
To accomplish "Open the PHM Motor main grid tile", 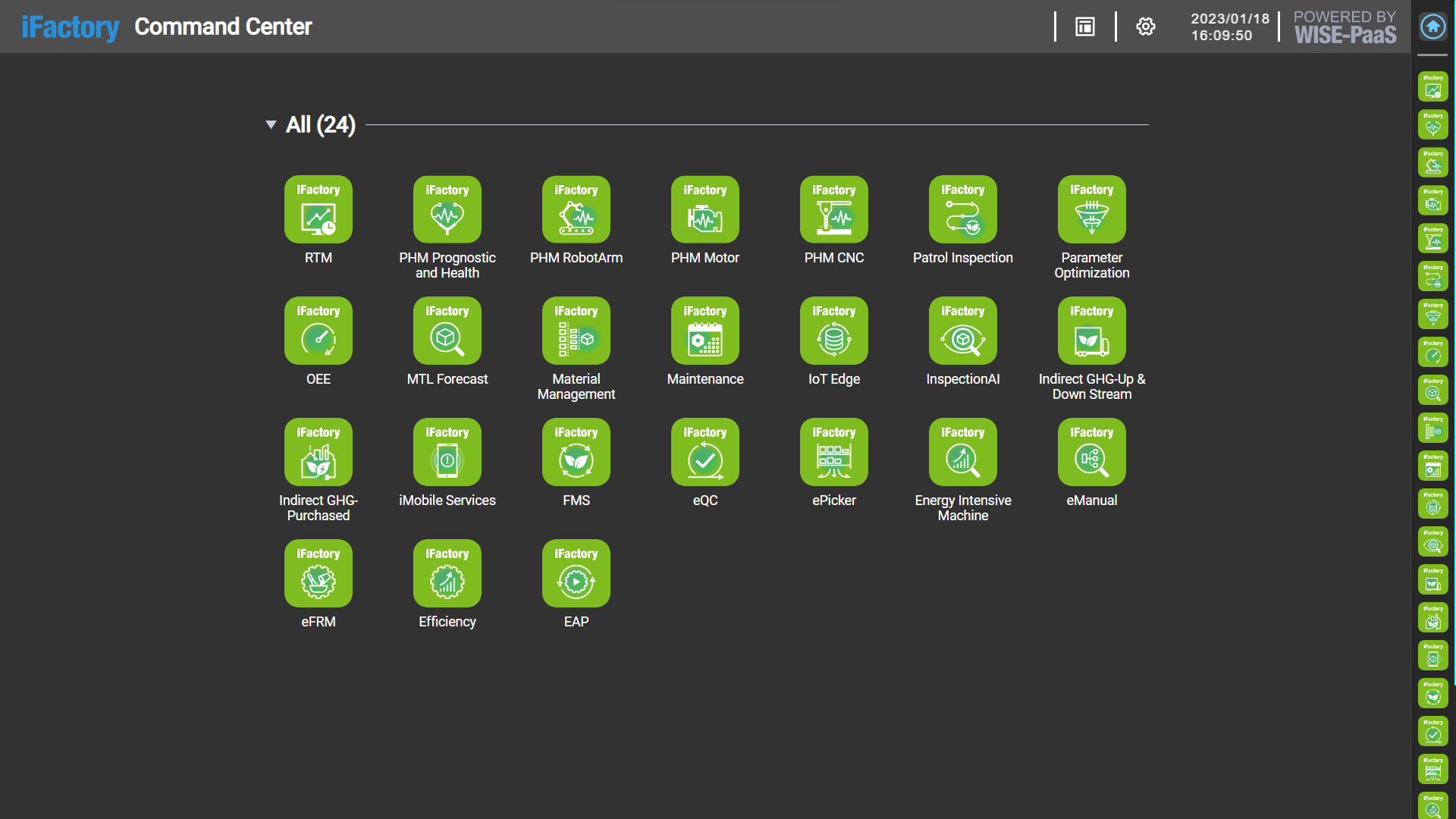I will pyautogui.click(x=705, y=209).
